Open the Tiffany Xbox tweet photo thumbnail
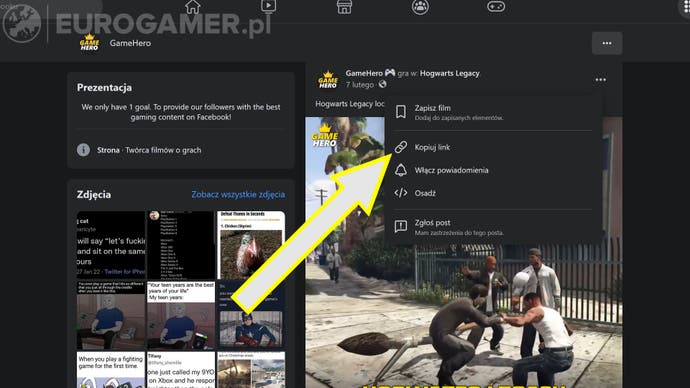Viewport: 690px width, 388px height. point(181,370)
